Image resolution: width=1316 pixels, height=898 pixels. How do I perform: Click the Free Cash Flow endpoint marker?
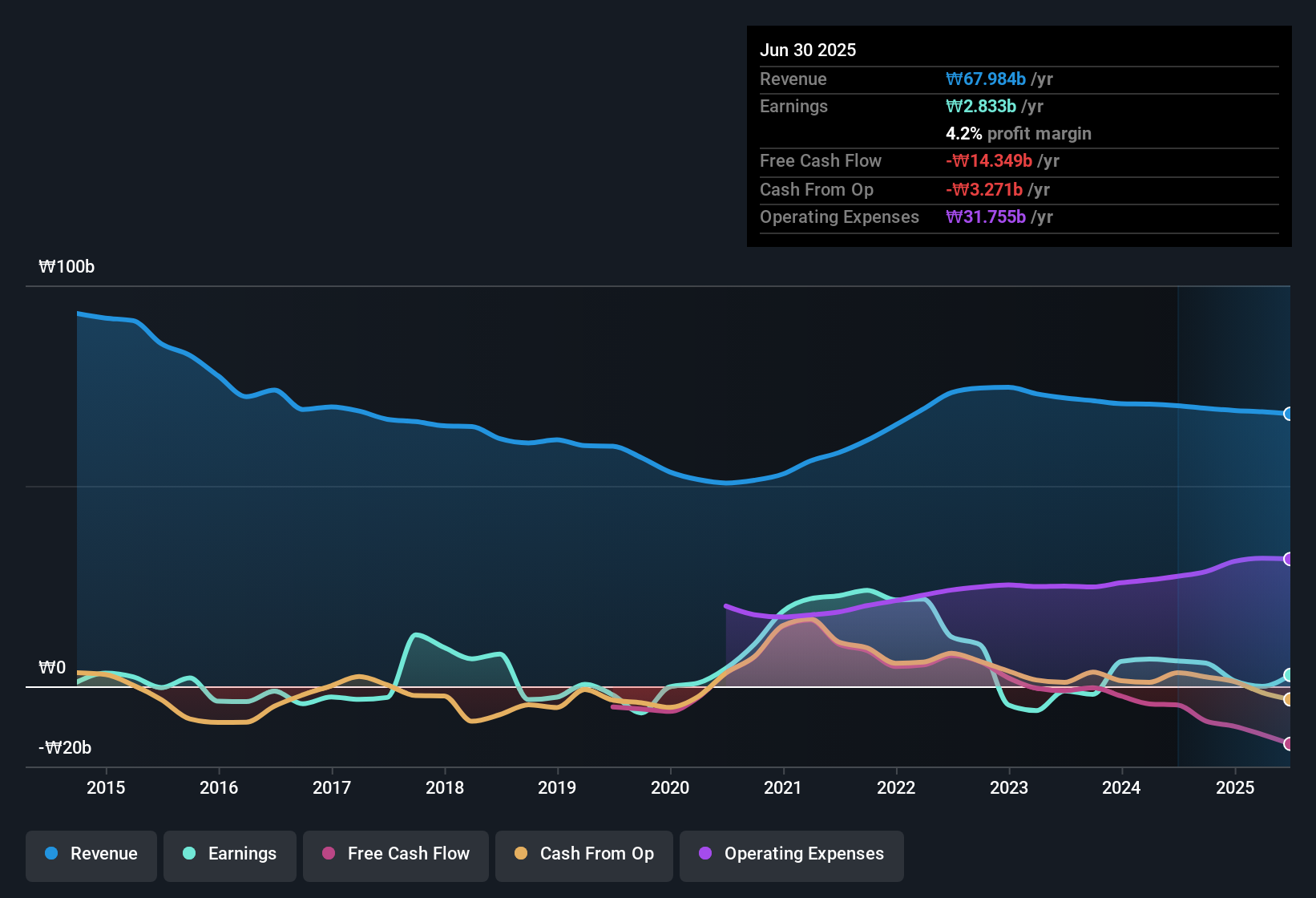click(1289, 744)
